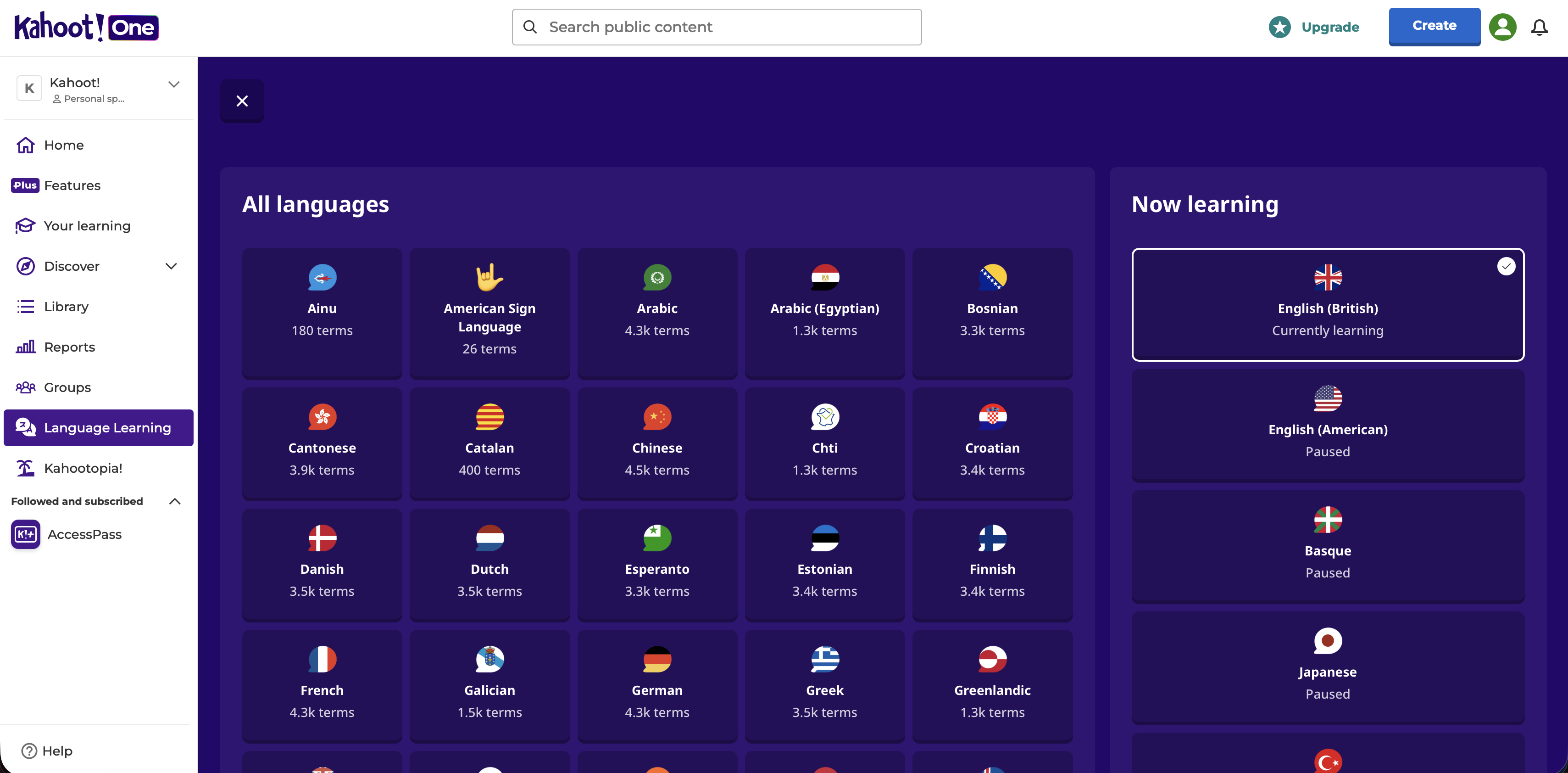The height and width of the screenshot is (773, 1568).
Task: Click the "Currently learning" status text
Action: pos(1328,331)
